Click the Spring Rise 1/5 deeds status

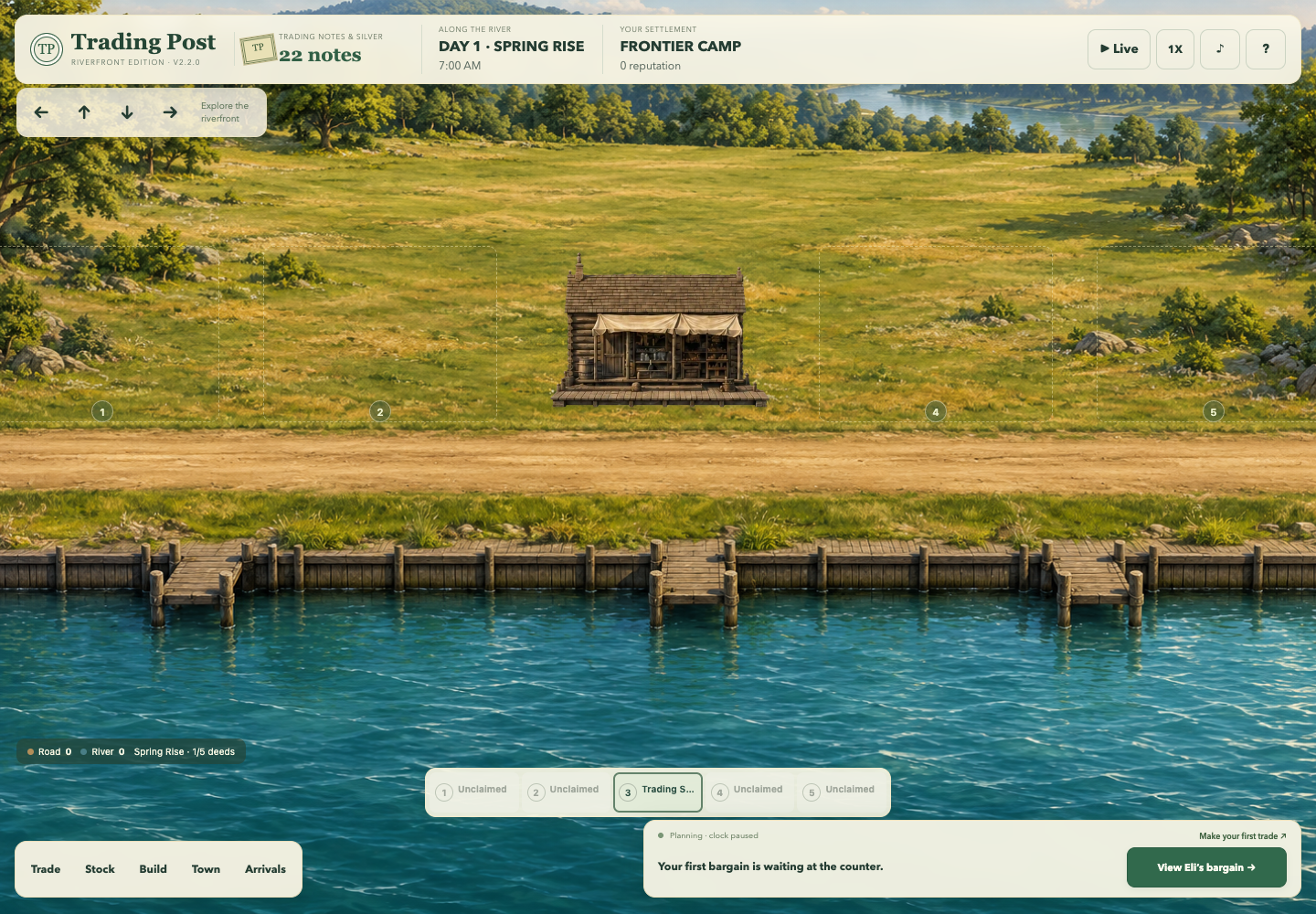(x=185, y=752)
